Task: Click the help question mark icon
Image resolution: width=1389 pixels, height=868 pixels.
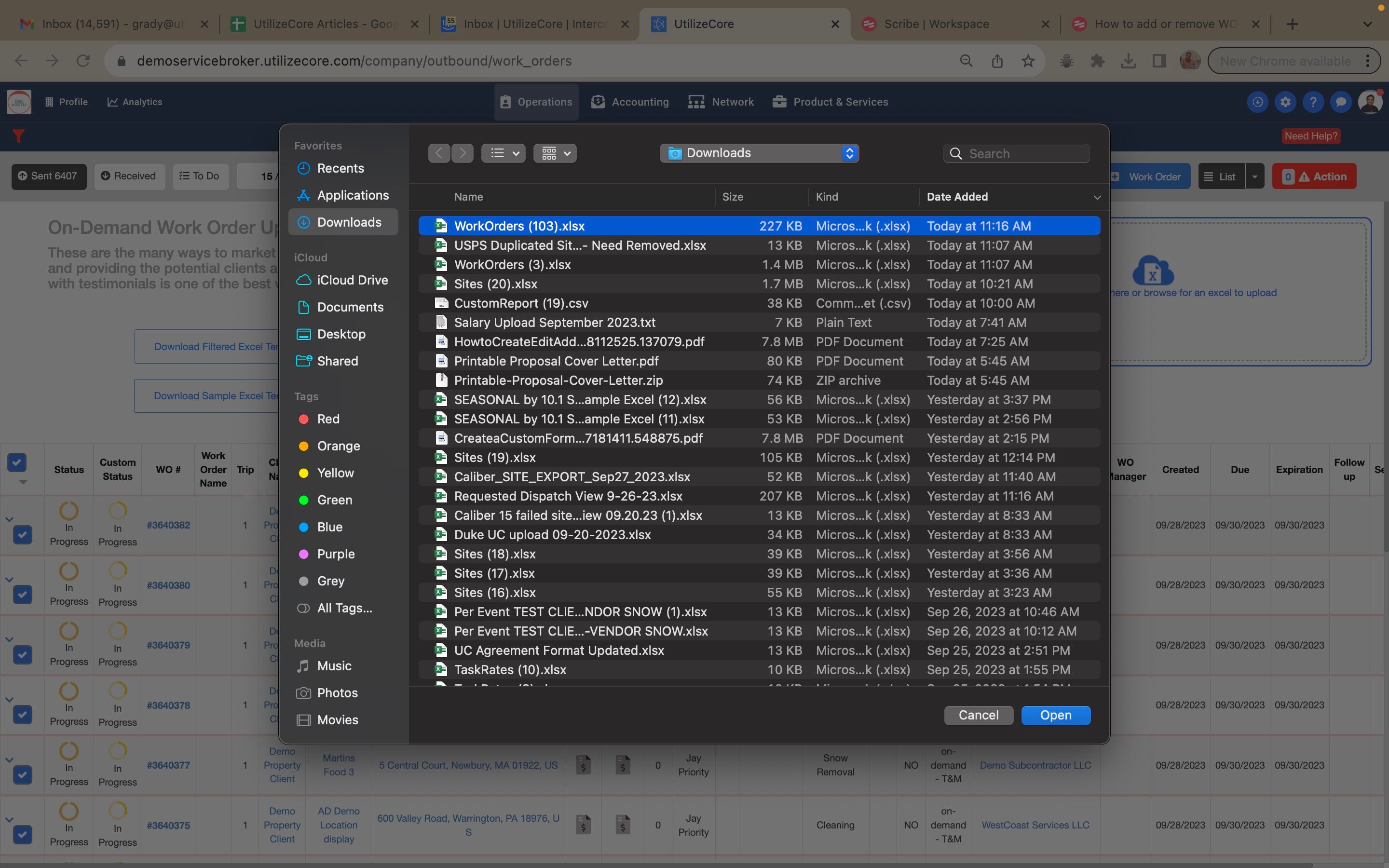Action: click(1313, 102)
